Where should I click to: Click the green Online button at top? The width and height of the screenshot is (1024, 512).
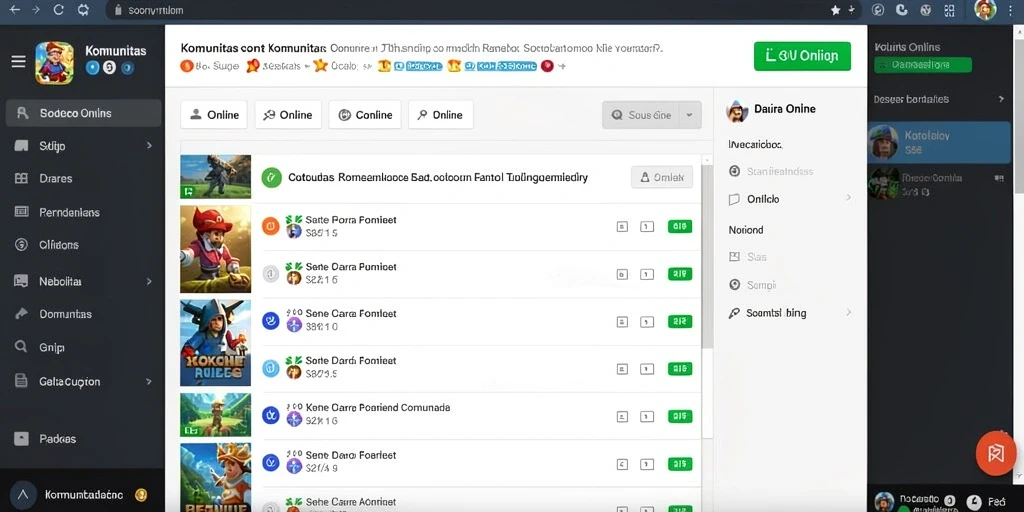tap(802, 56)
